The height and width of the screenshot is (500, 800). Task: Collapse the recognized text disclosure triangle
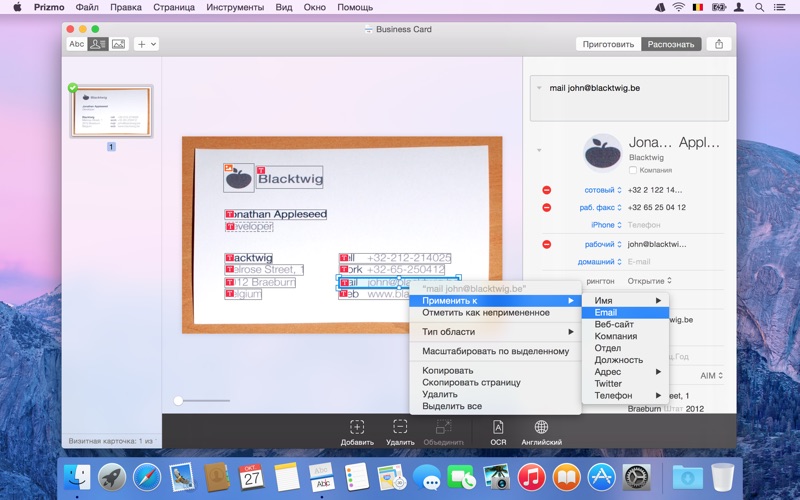click(x=539, y=88)
